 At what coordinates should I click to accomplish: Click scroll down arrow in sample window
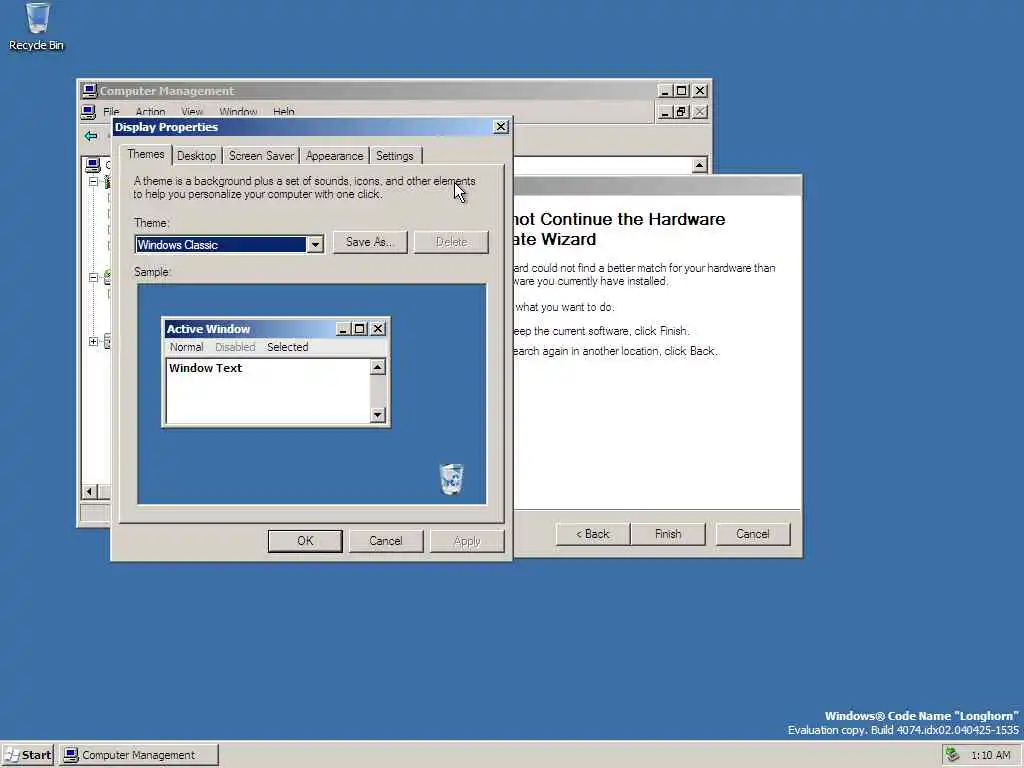pyautogui.click(x=377, y=415)
